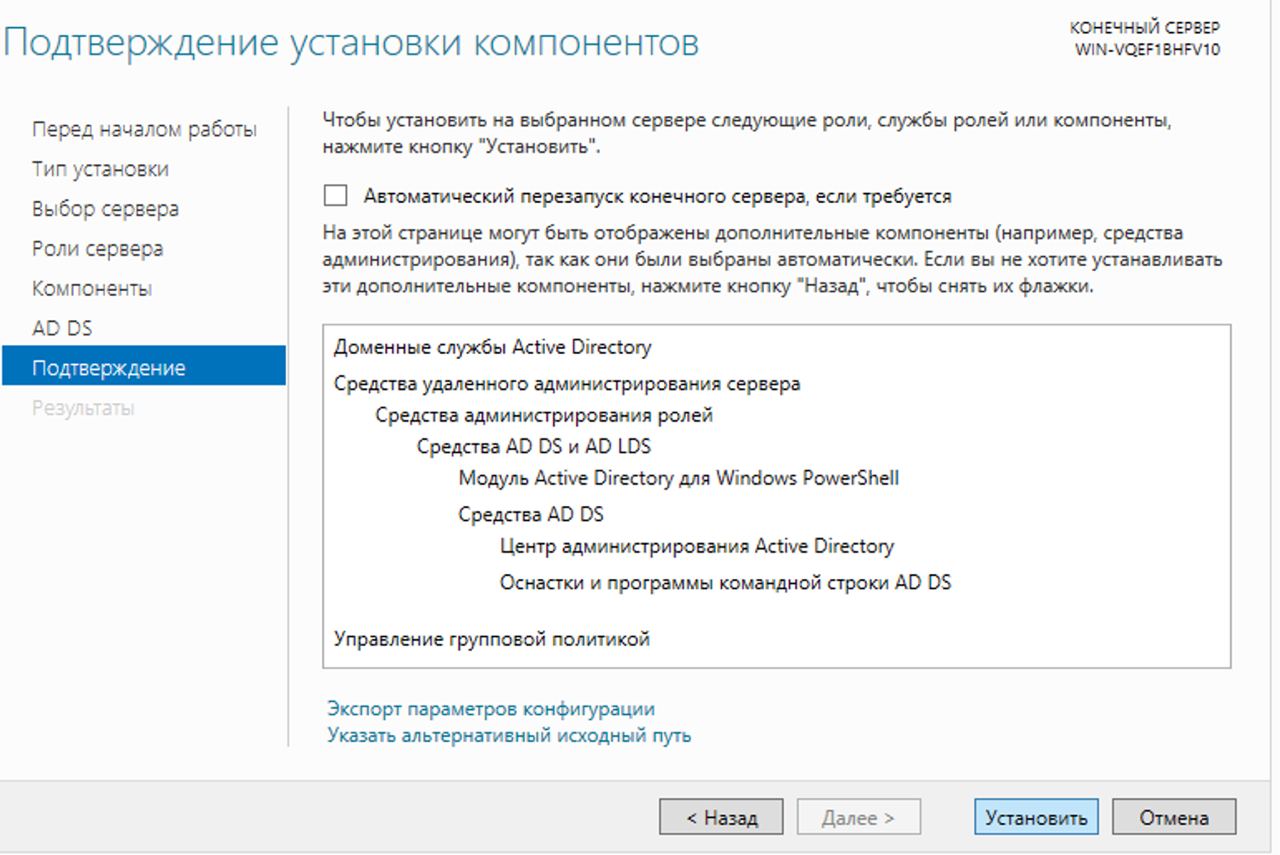1280x855 pixels.
Task: Go back with the Назад button
Action: click(721, 817)
